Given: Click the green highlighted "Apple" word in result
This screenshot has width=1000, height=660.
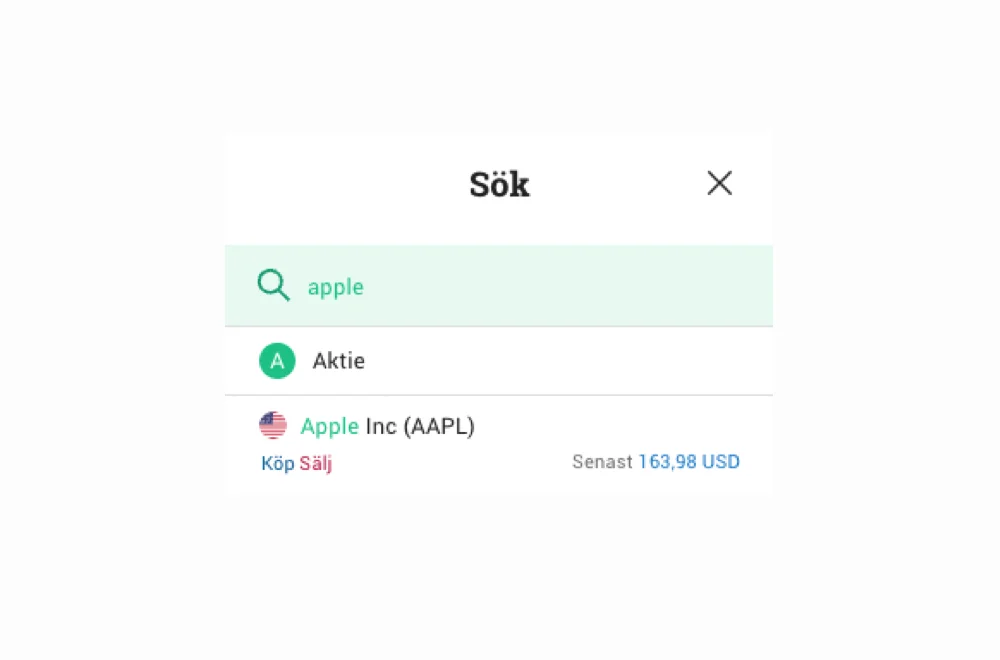Looking at the screenshot, I should click(x=330, y=427).
